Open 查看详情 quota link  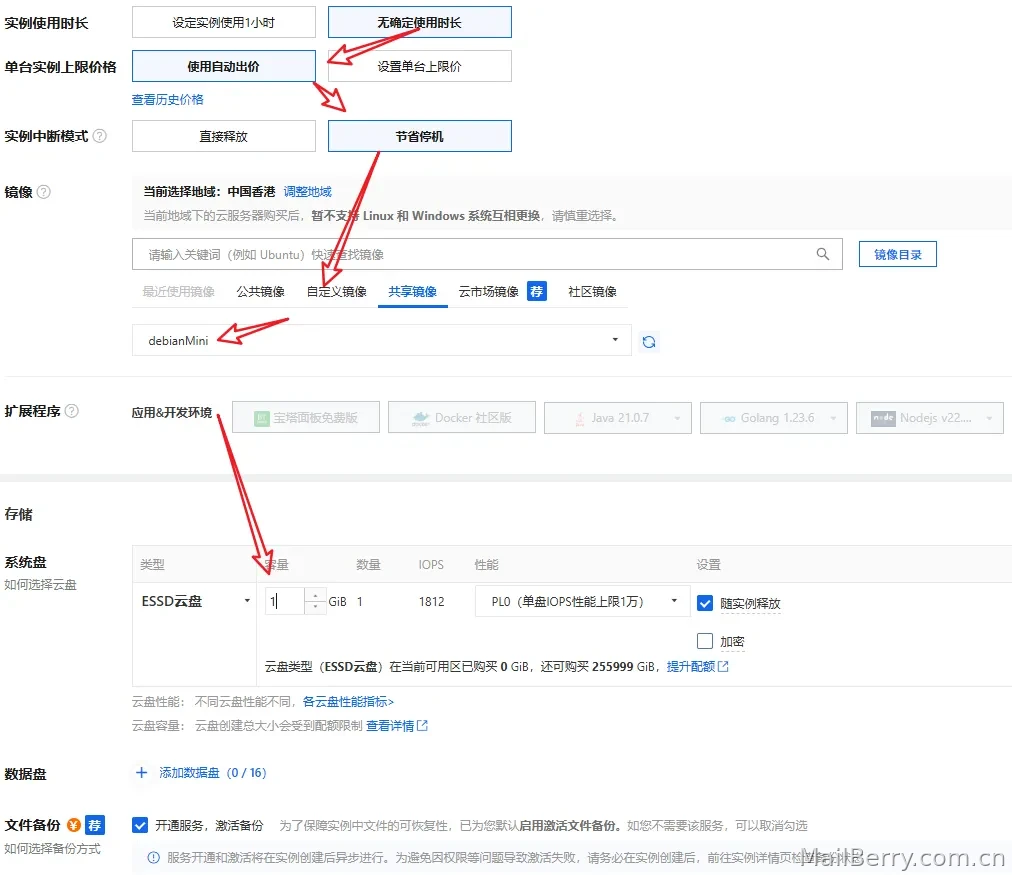(390, 726)
